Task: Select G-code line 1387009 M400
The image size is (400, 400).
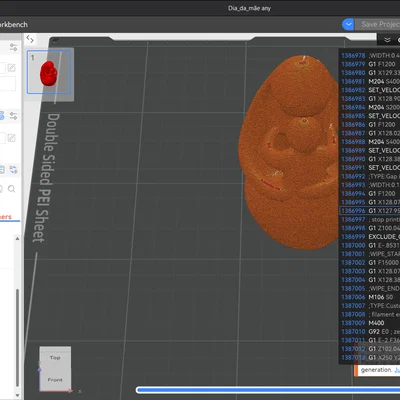Action: (370, 323)
